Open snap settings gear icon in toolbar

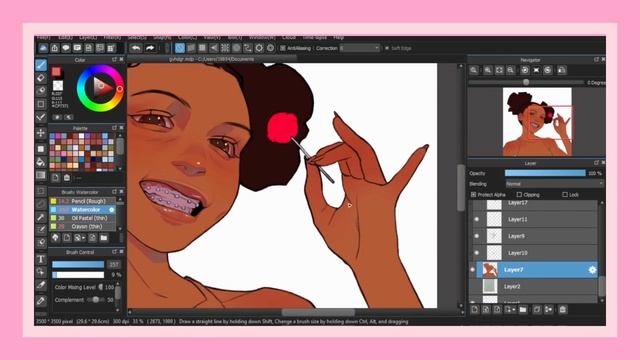(259, 48)
